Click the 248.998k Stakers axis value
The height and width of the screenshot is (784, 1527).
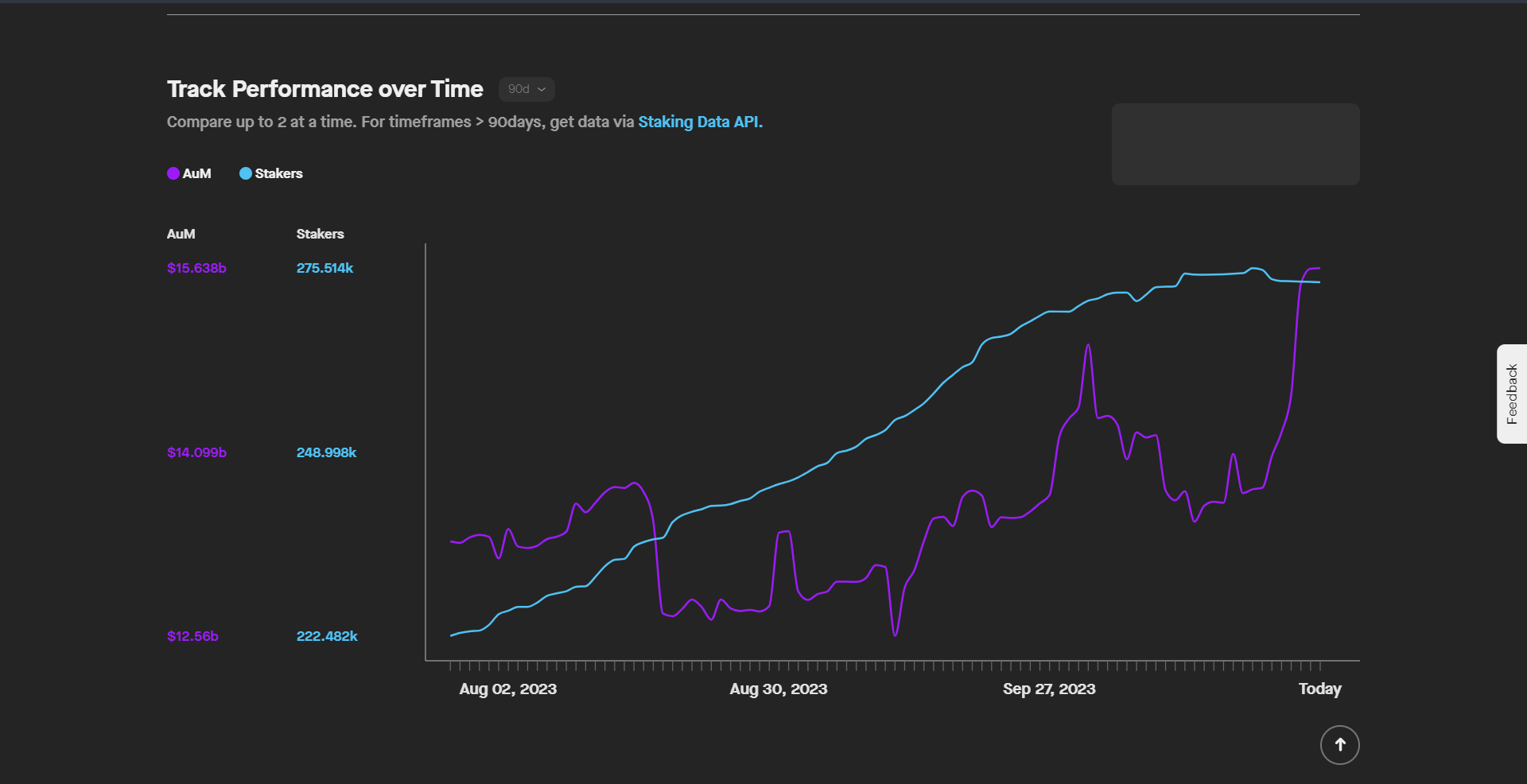[326, 452]
